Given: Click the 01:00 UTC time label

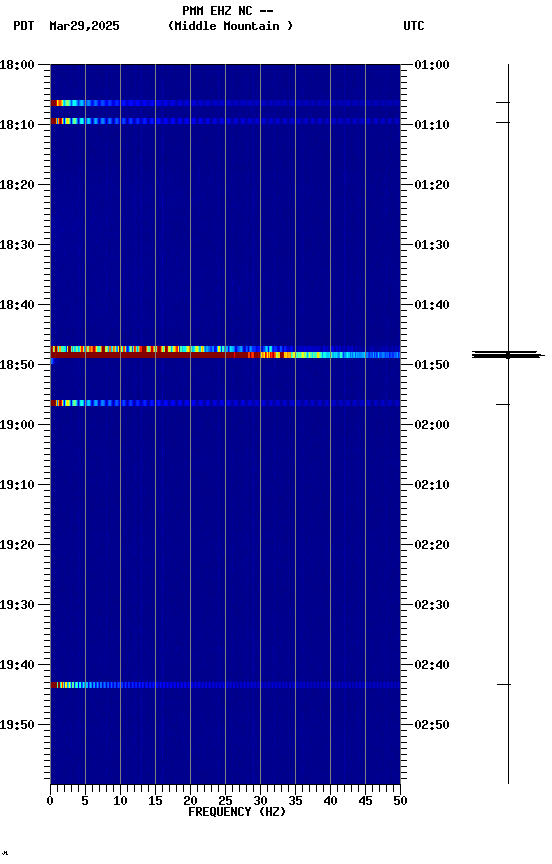Looking at the screenshot, I should point(432,65).
